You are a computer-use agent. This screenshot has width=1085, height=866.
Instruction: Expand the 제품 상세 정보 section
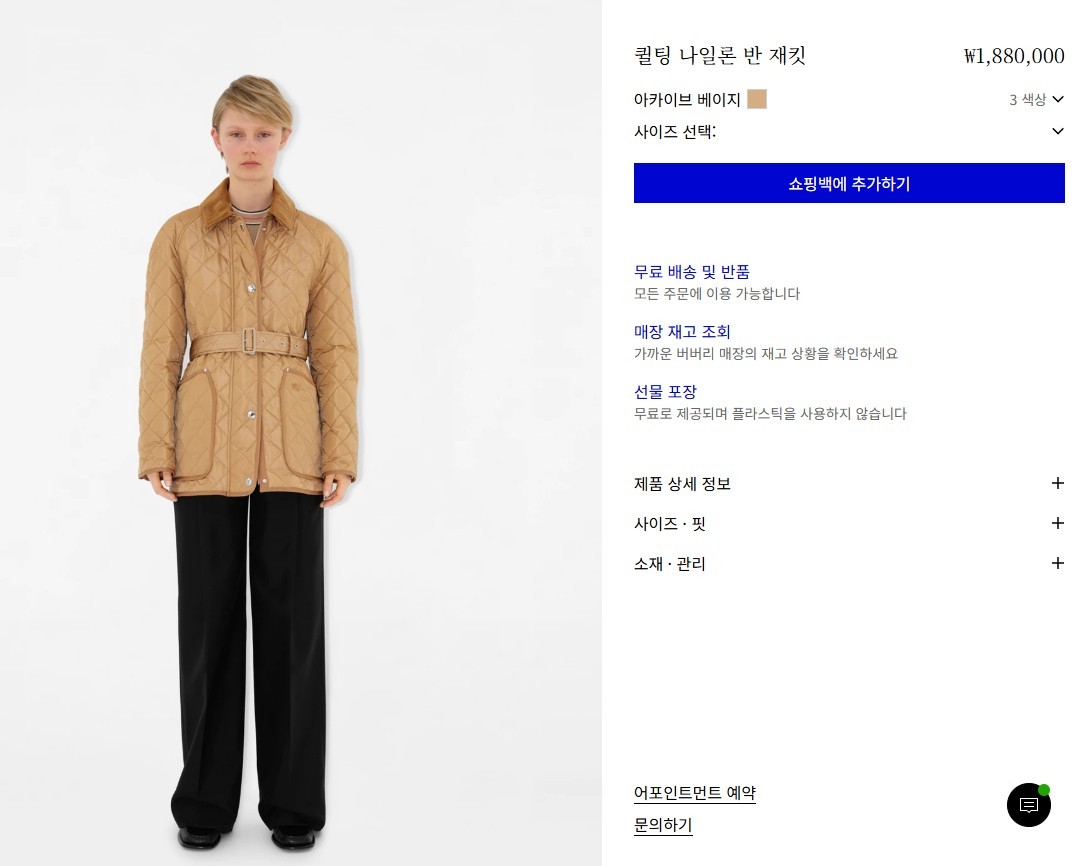tap(849, 483)
